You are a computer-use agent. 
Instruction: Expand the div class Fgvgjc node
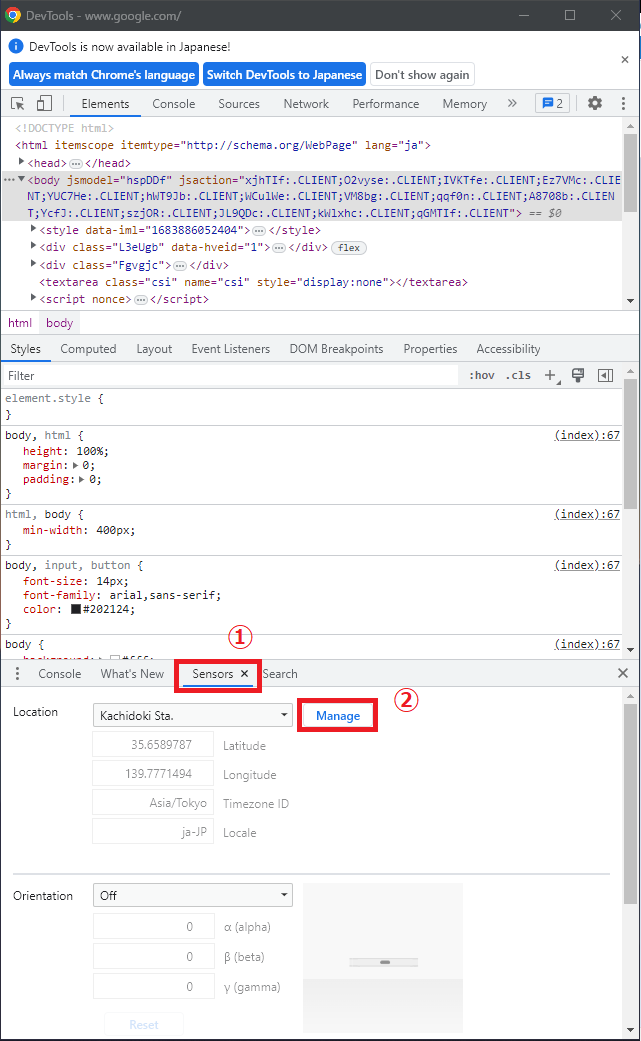click(33, 264)
